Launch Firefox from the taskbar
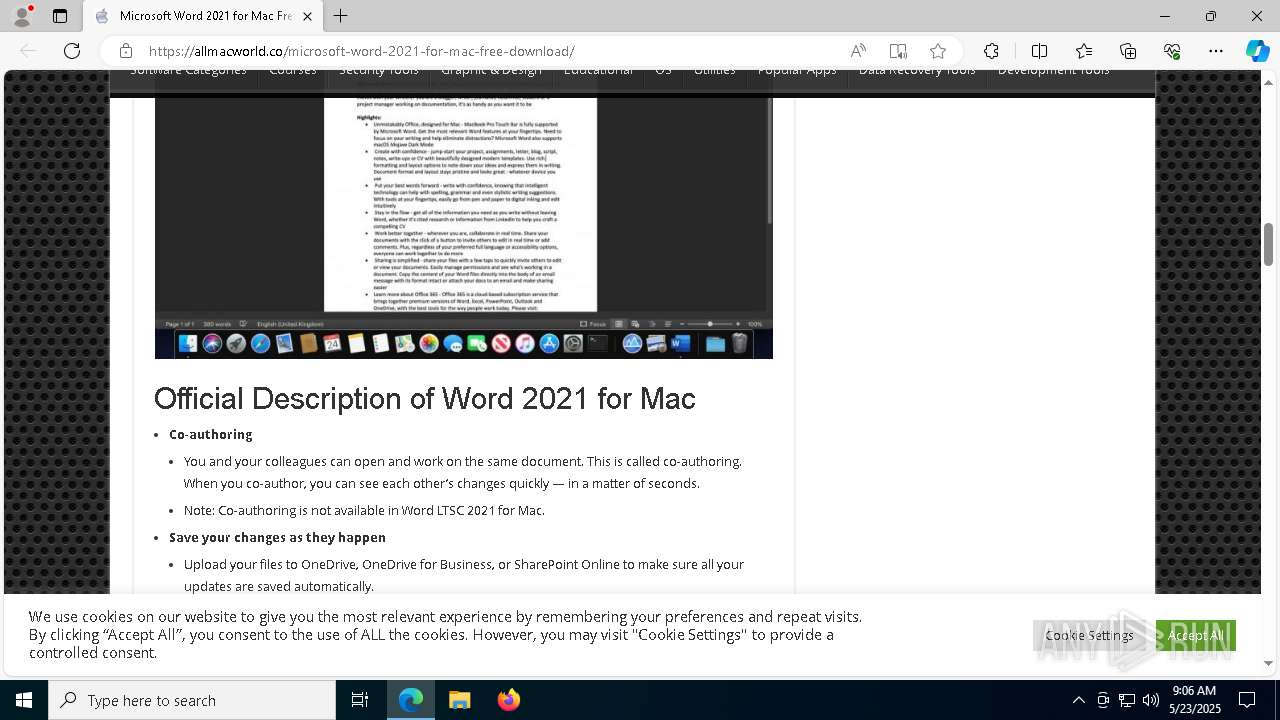 (x=509, y=700)
